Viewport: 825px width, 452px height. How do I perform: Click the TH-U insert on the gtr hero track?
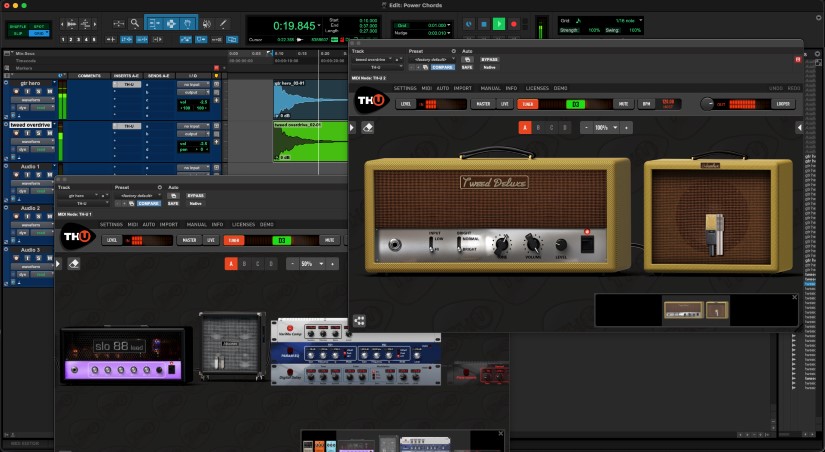click(127, 84)
